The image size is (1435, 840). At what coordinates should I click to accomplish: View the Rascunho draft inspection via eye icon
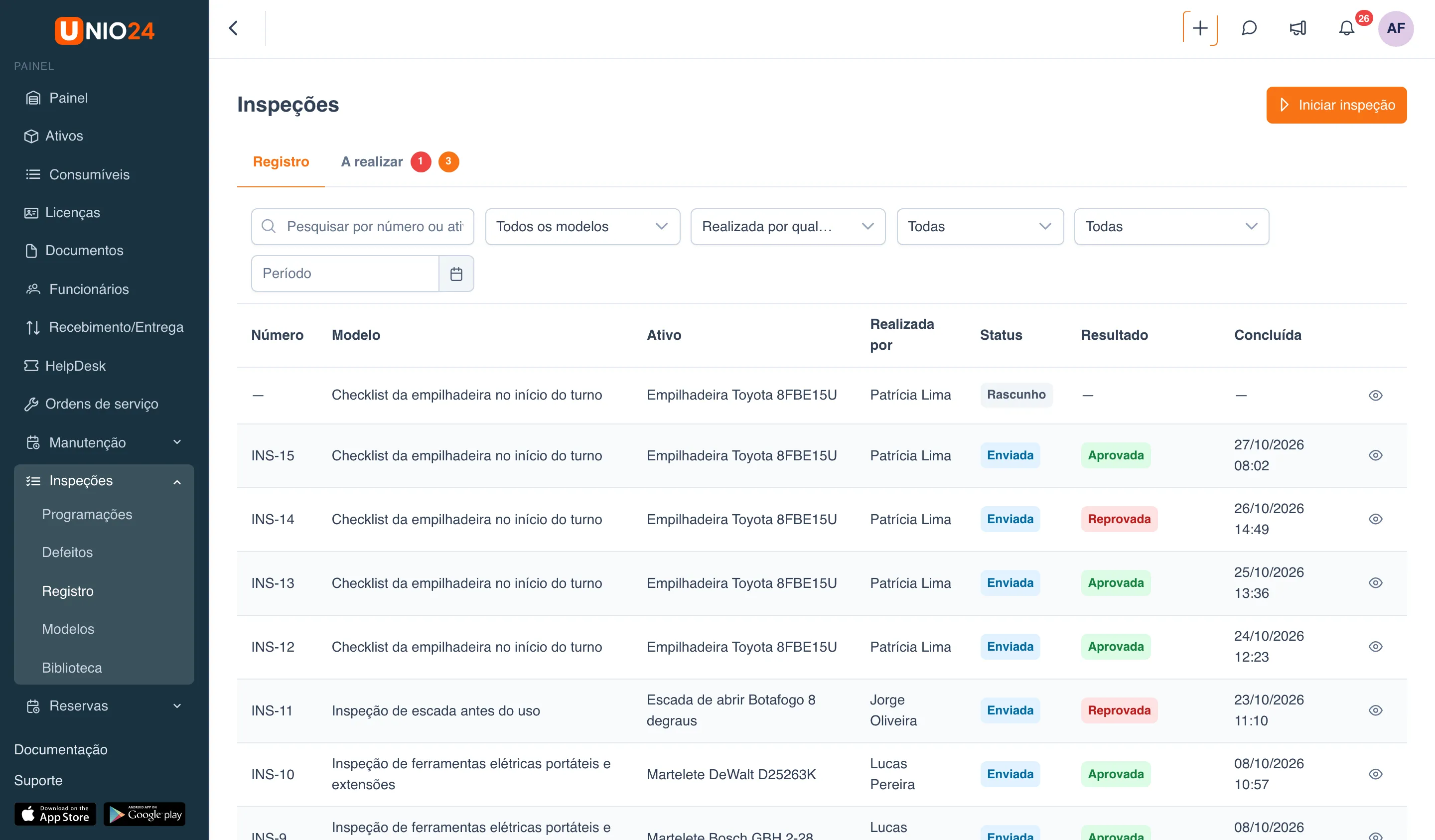tap(1375, 395)
